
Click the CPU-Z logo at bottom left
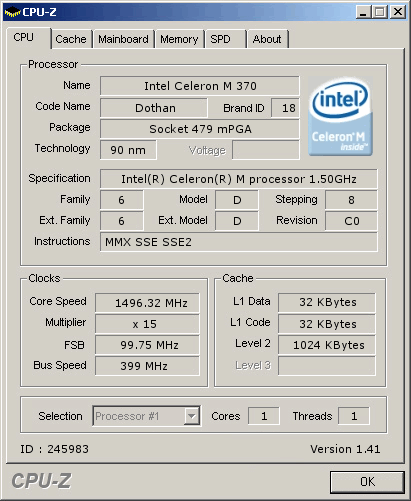[x=41, y=481]
